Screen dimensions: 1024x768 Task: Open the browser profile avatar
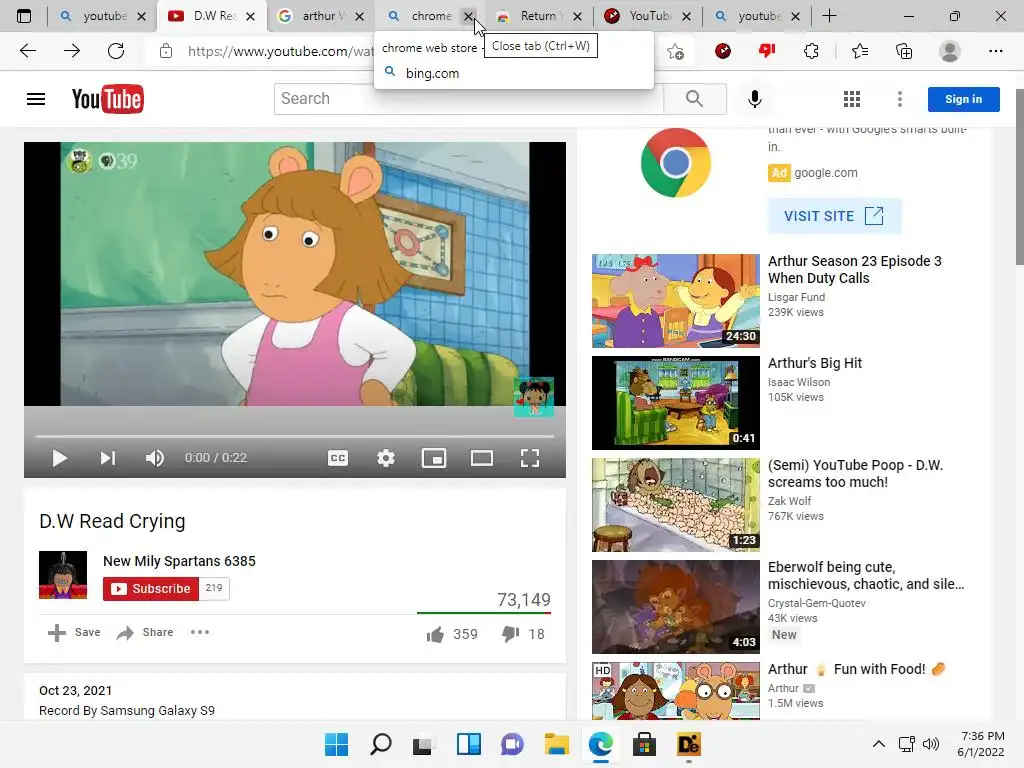click(x=950, y=51)
